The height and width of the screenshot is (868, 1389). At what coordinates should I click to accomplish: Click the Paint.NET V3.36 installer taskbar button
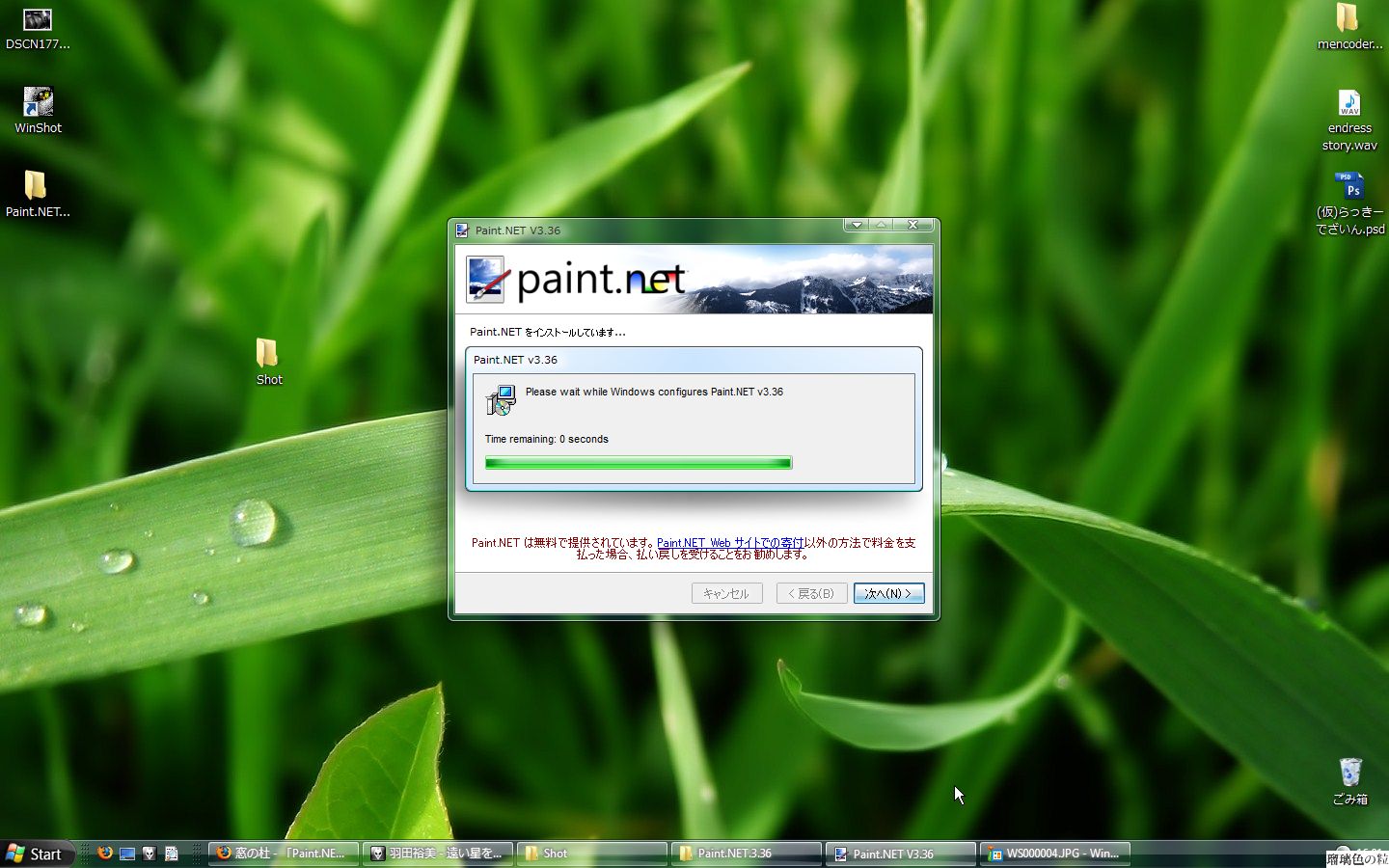[x=901, y=854]
